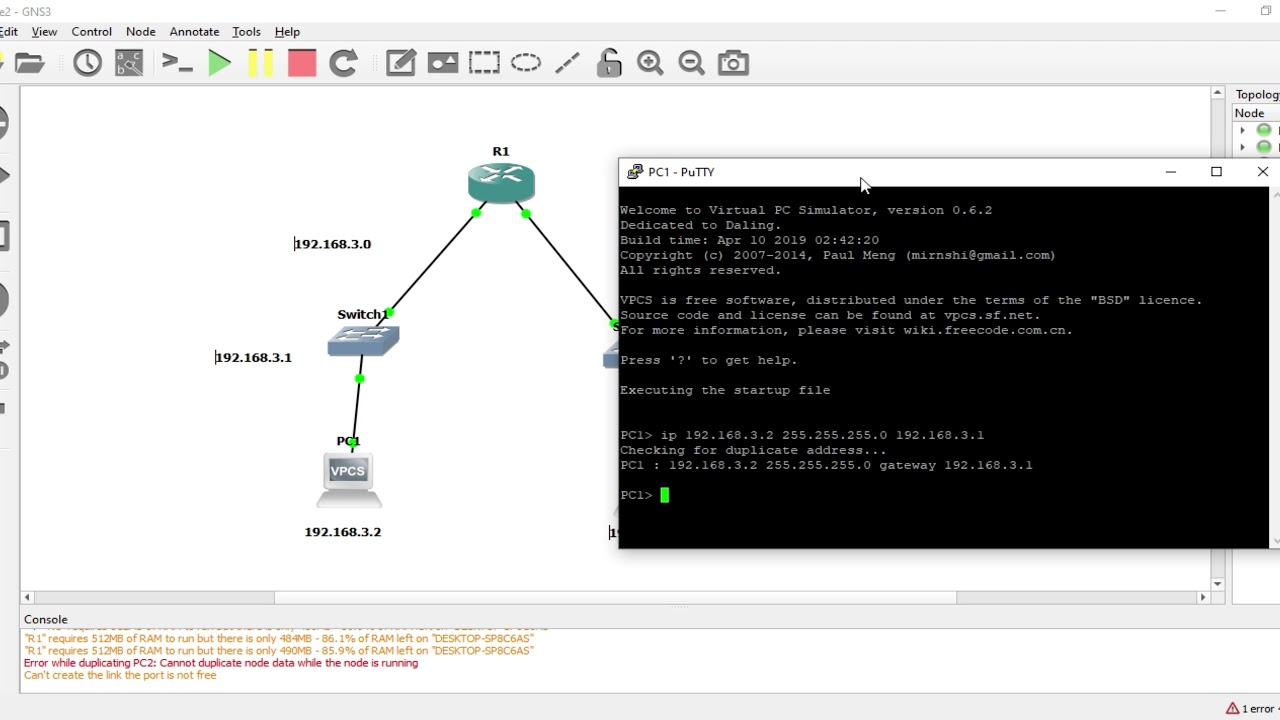Viewport: 1280px width, 720px height.
Task: Click workspace horizontal scrollbar left arrow
Action: tap(27, 598)
